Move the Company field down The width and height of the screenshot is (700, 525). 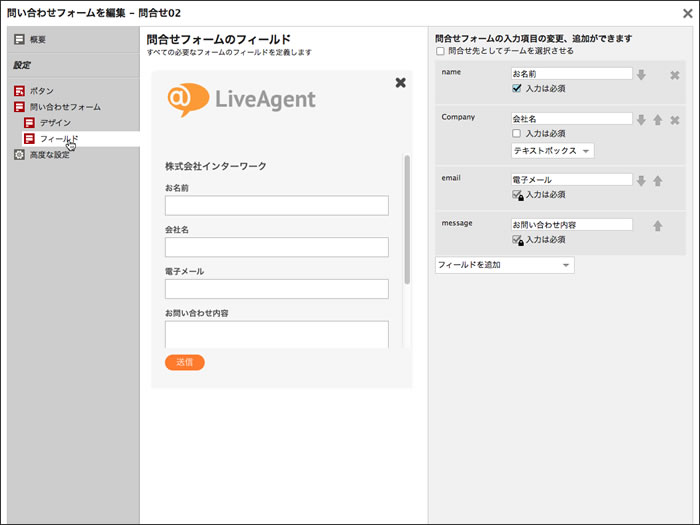pos(641,120)
